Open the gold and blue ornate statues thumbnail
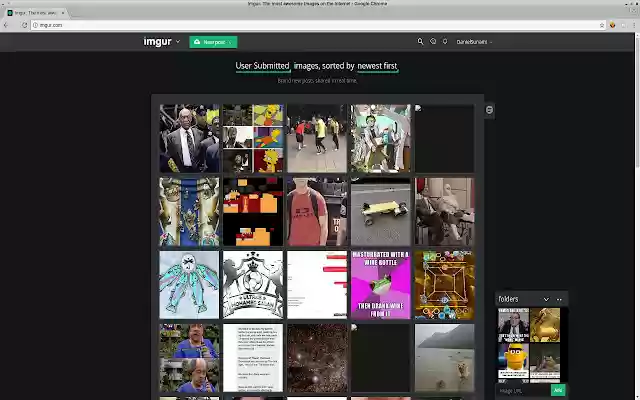Viewport: 640px width, 400px height. point(189,211)
